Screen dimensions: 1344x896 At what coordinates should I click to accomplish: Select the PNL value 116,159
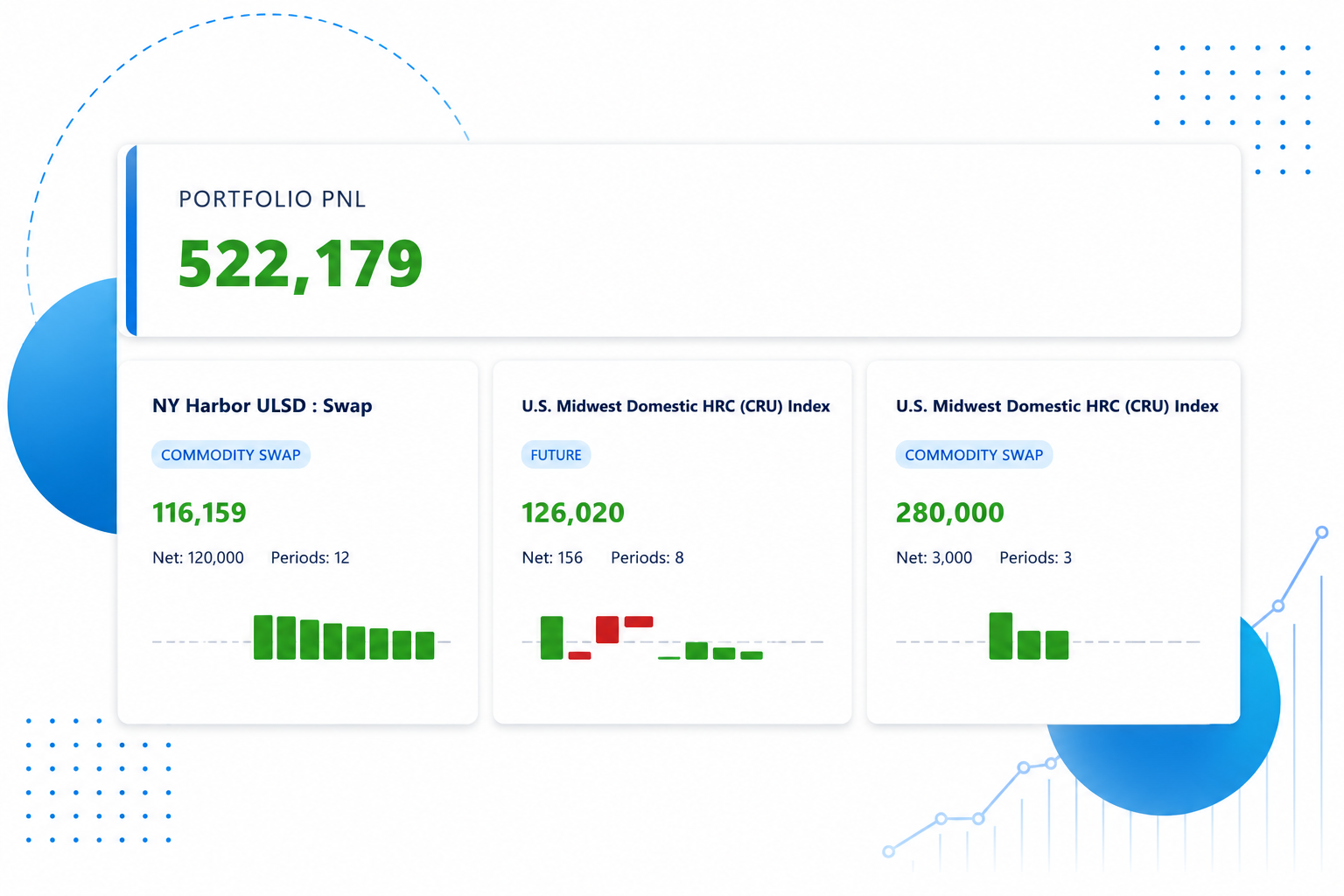pyautogui.click(x=199, y=513)
